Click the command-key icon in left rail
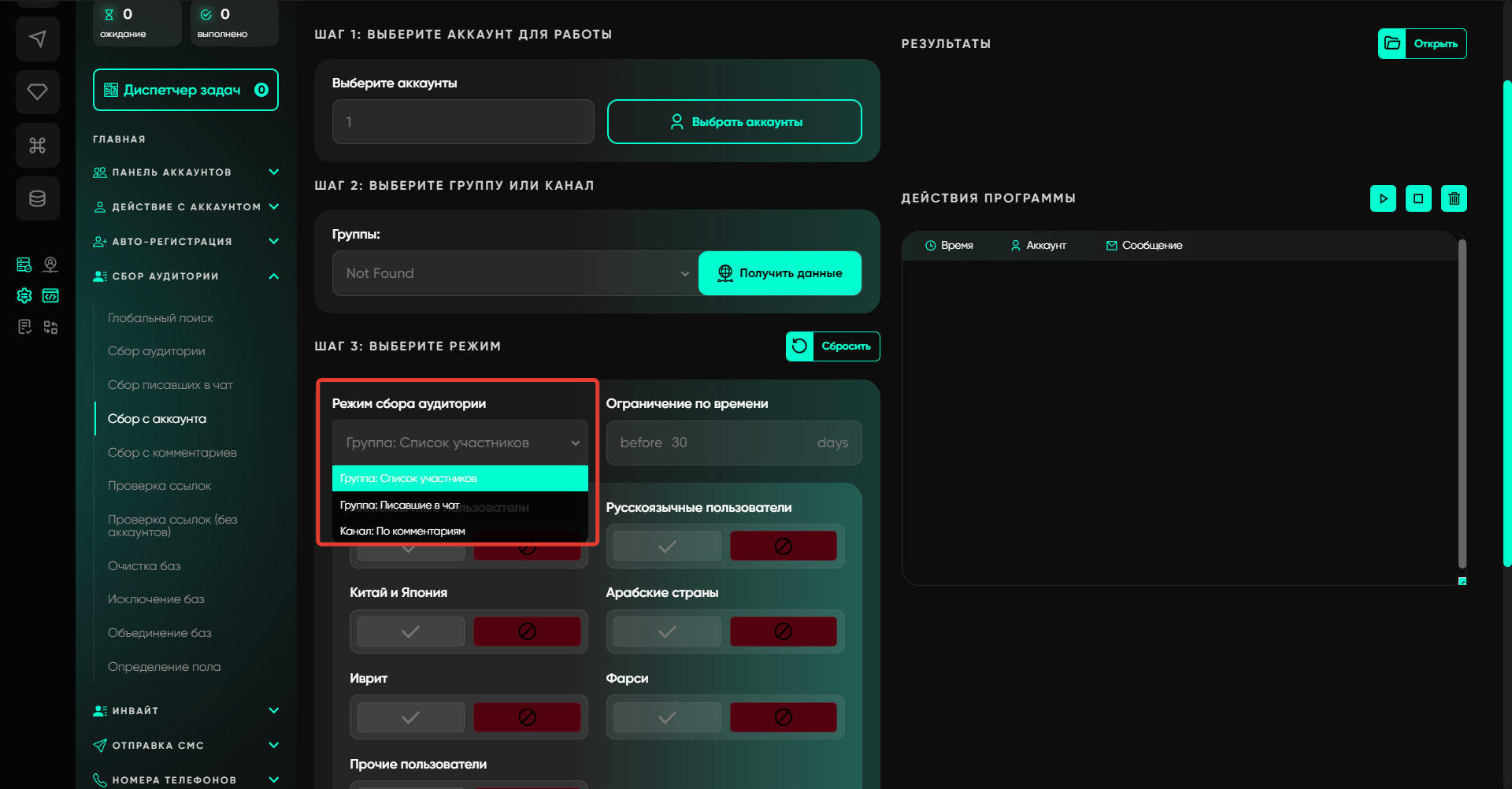The width and height of the screenshot is (1512, 789). coord(37,146)
